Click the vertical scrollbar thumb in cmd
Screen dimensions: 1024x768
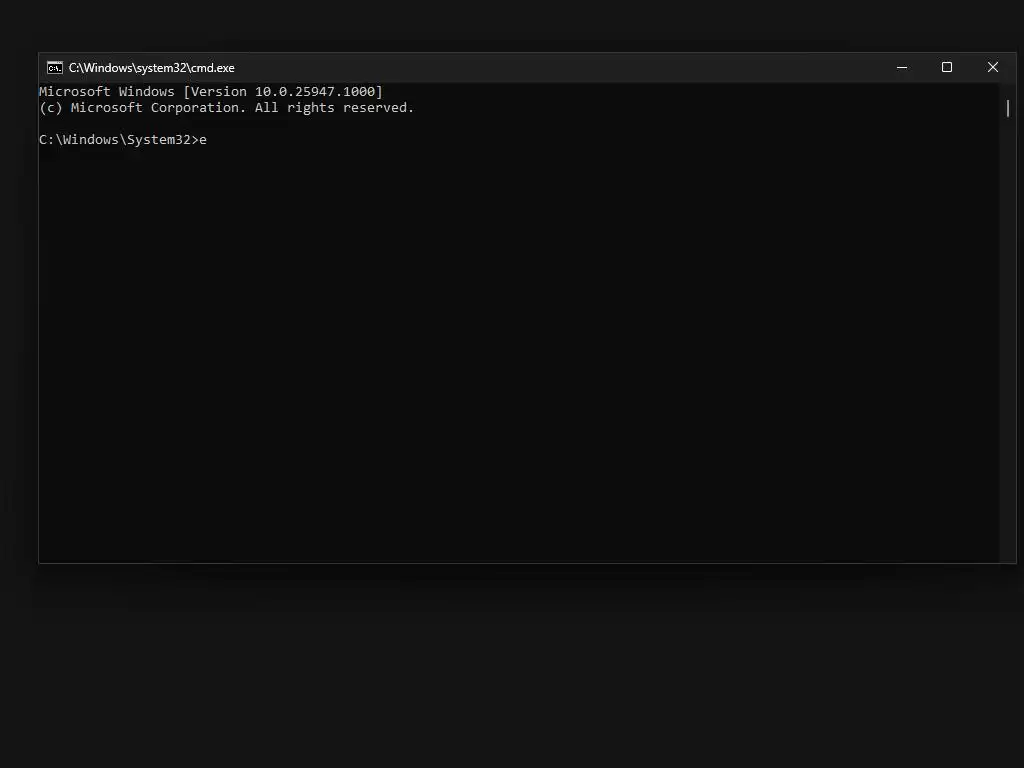click(x=1008, y=108)
